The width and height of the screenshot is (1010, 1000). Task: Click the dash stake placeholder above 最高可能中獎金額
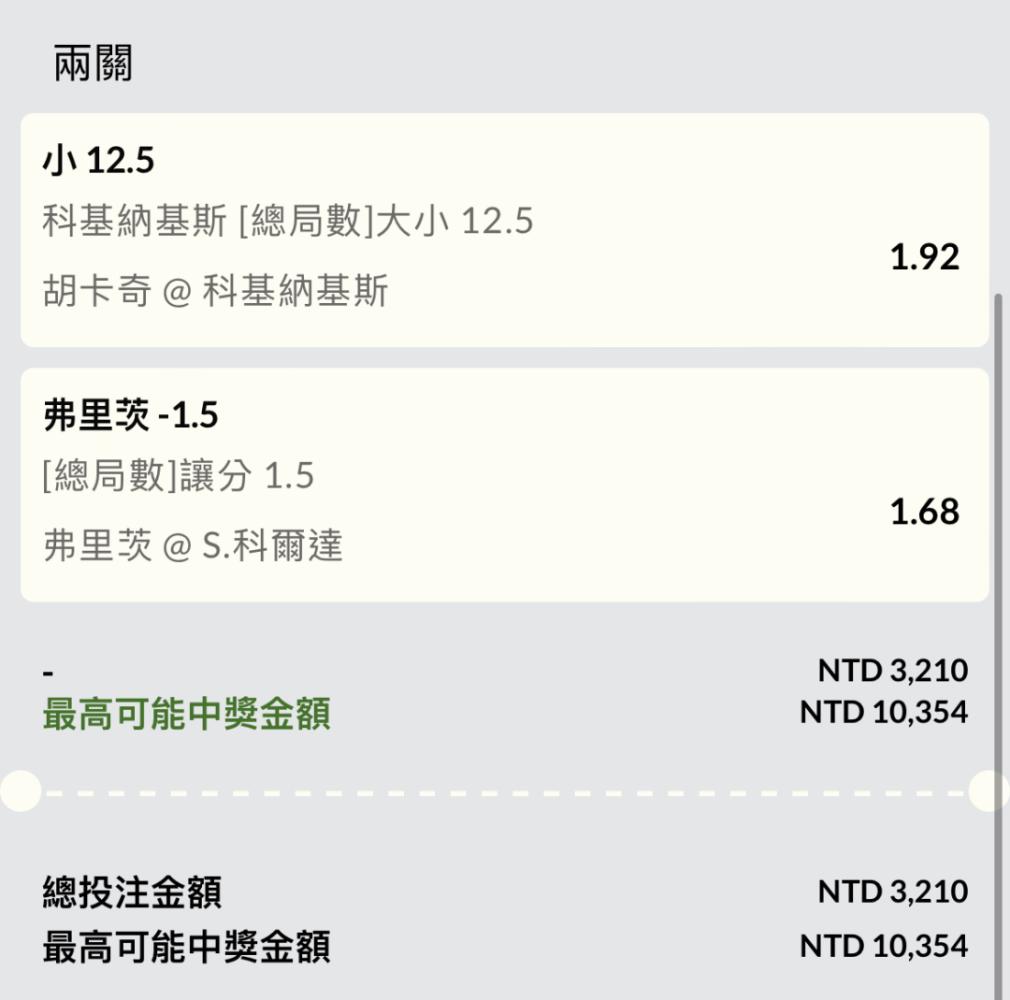click(48, 674)
